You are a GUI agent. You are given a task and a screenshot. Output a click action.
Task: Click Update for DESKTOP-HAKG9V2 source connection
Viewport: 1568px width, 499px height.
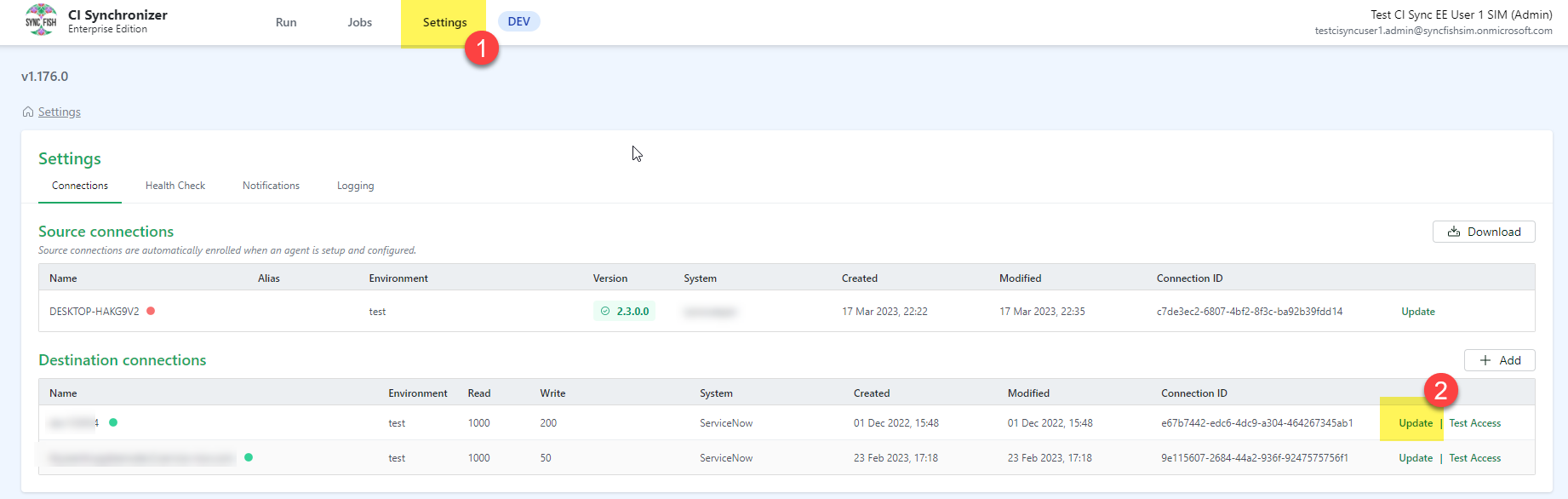(x=1418, y=312)
